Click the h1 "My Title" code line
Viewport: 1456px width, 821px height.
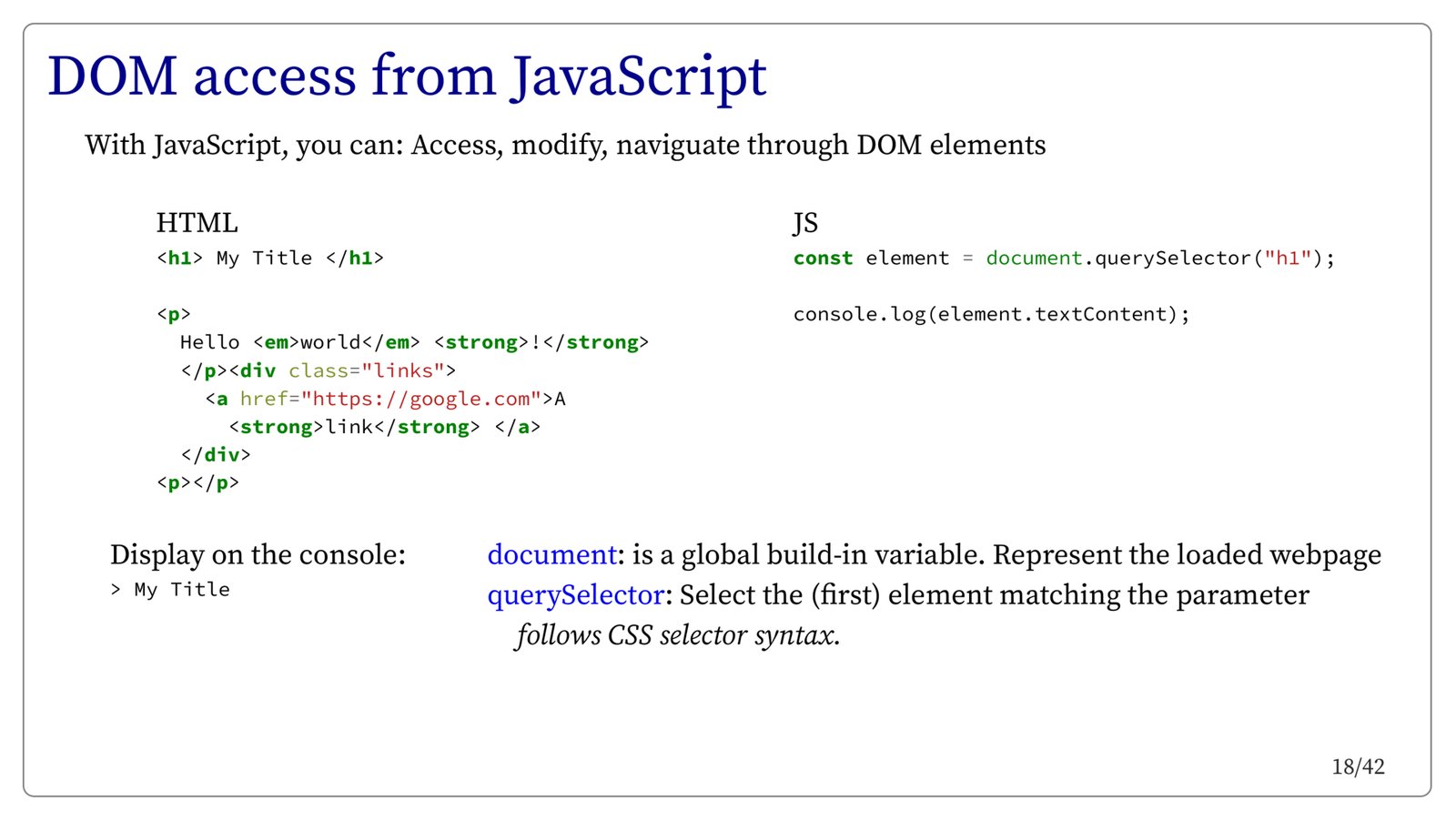[269, 258]
